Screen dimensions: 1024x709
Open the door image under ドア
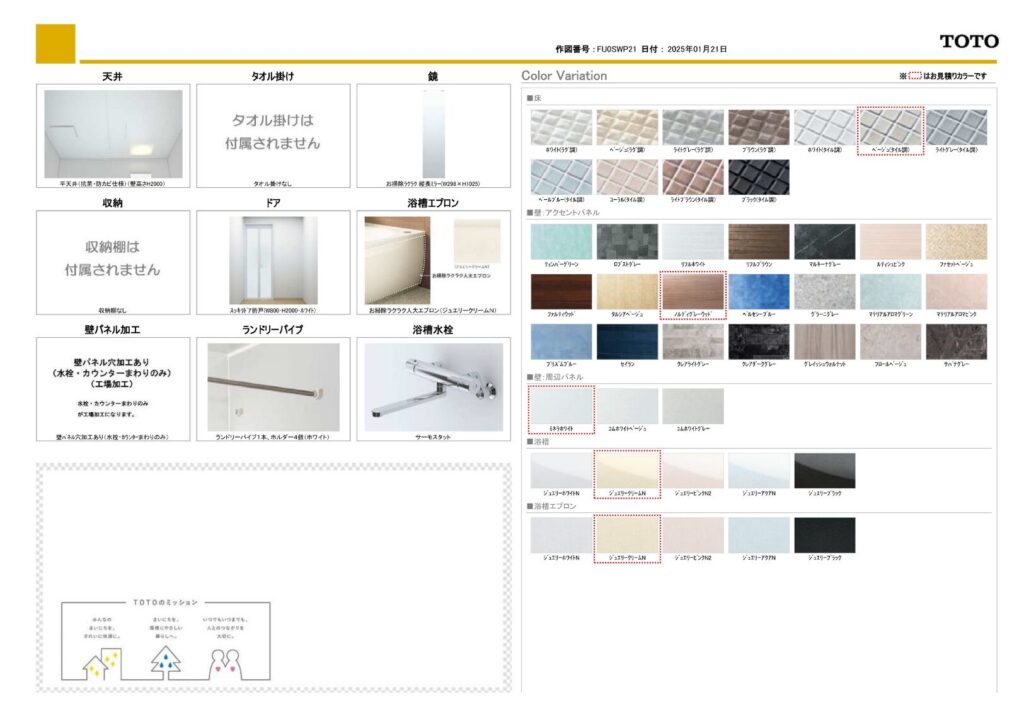tap(273, 260)
